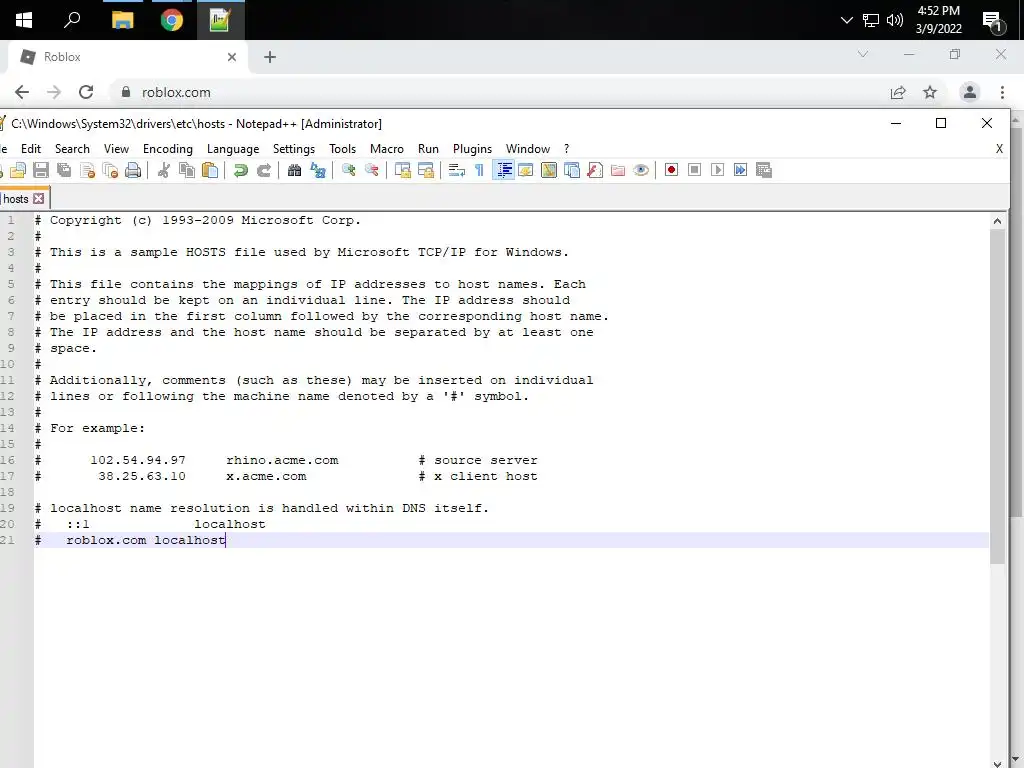Toggle show all characters pilcrow icon
The height and width of the screenshot is (768, 1024).
[479, 170]
